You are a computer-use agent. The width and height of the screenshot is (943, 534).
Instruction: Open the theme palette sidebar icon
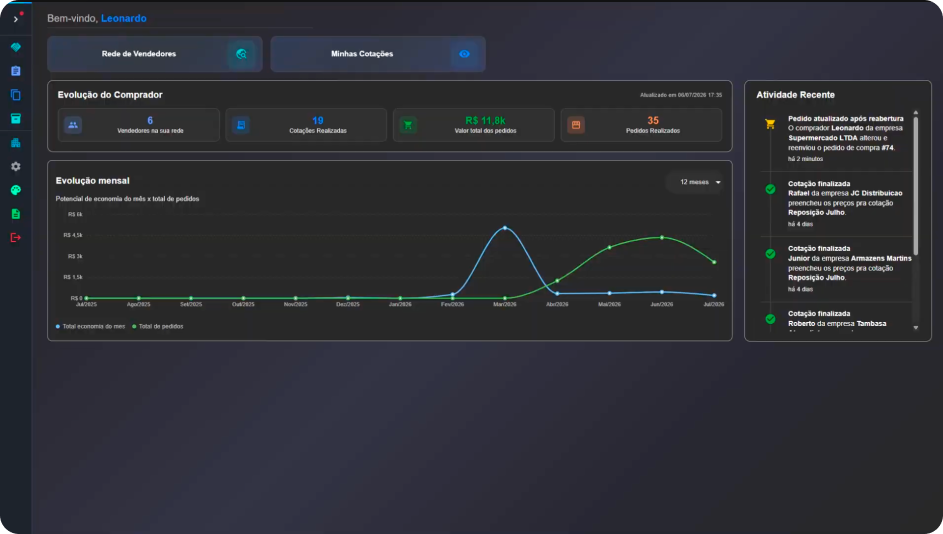(x=16, y=190)
